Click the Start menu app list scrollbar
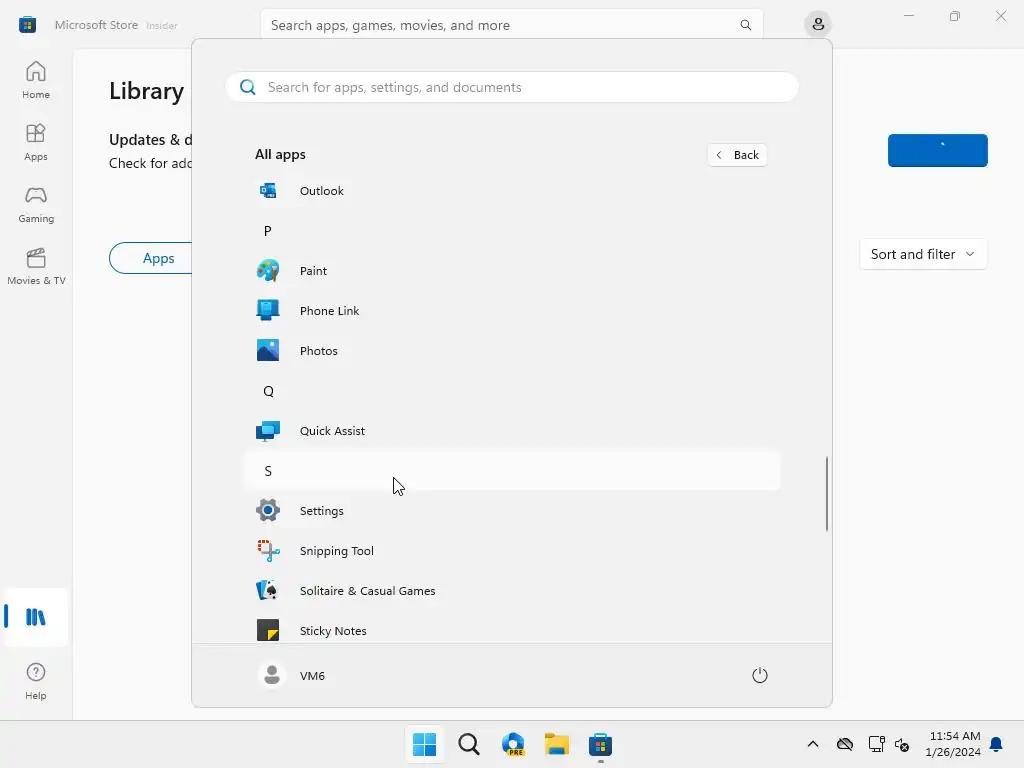Viewport: 1024px width, 768px height. coord(827,494)
